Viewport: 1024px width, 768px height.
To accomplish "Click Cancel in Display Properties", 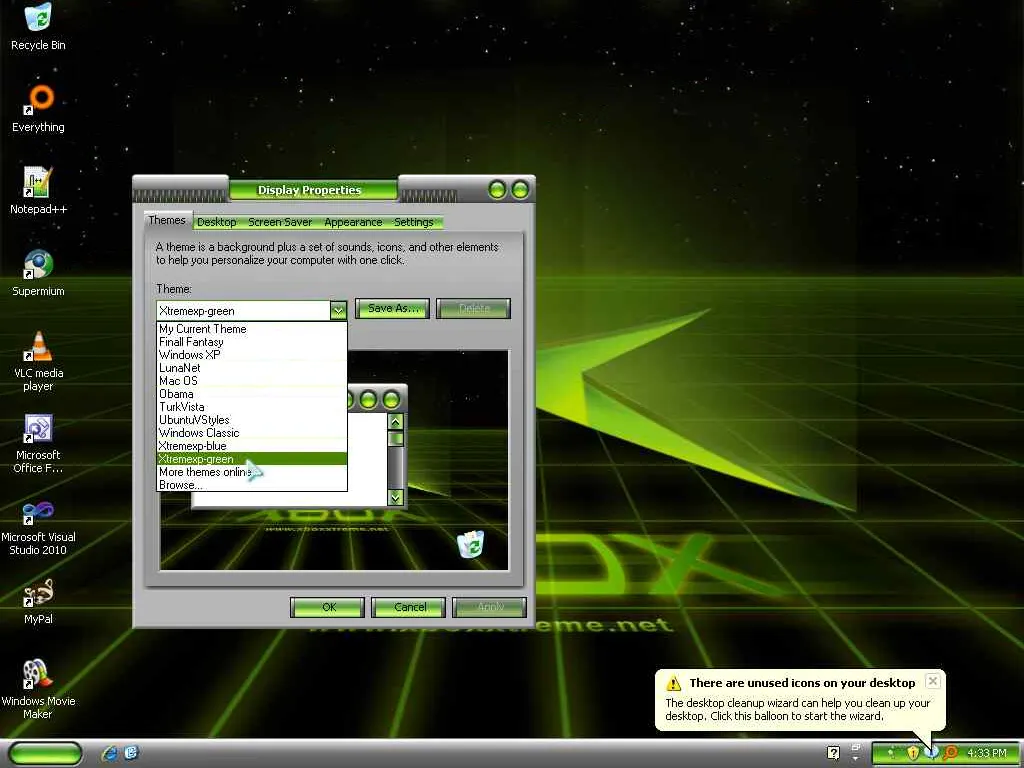I will [x=409, y=607].
